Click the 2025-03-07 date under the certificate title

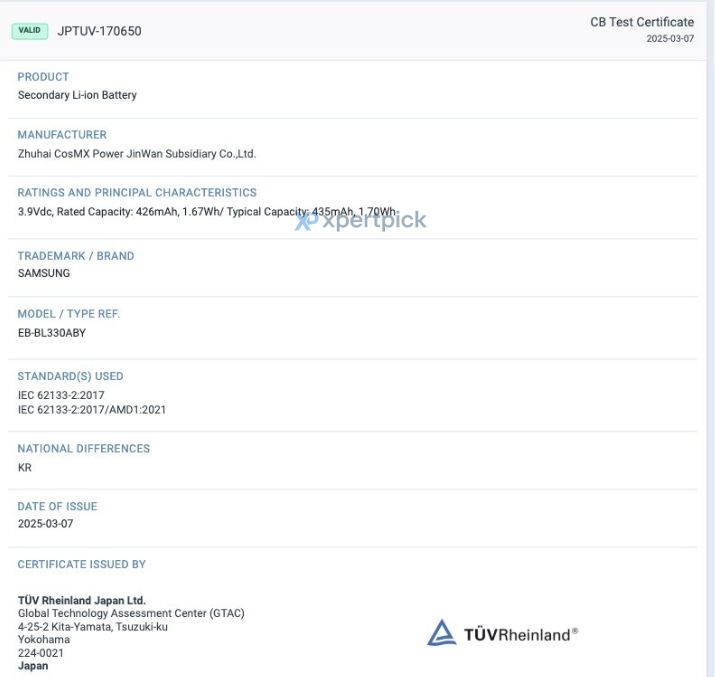tap(669, 39)
